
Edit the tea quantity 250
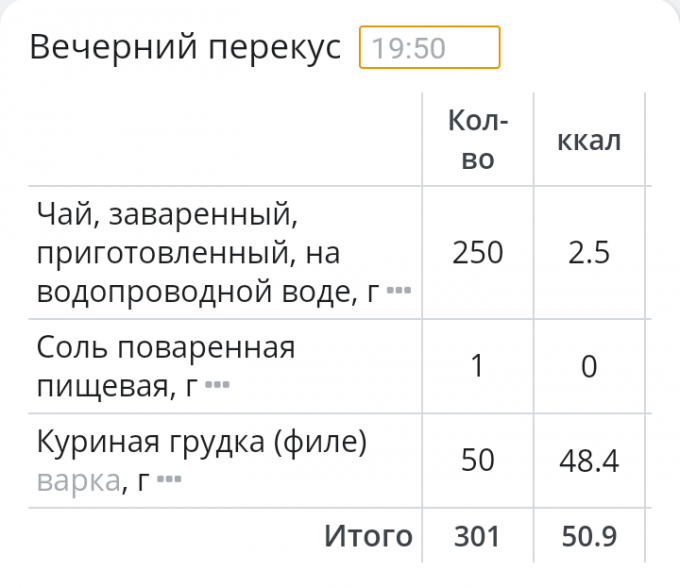[x=478, y=253]
